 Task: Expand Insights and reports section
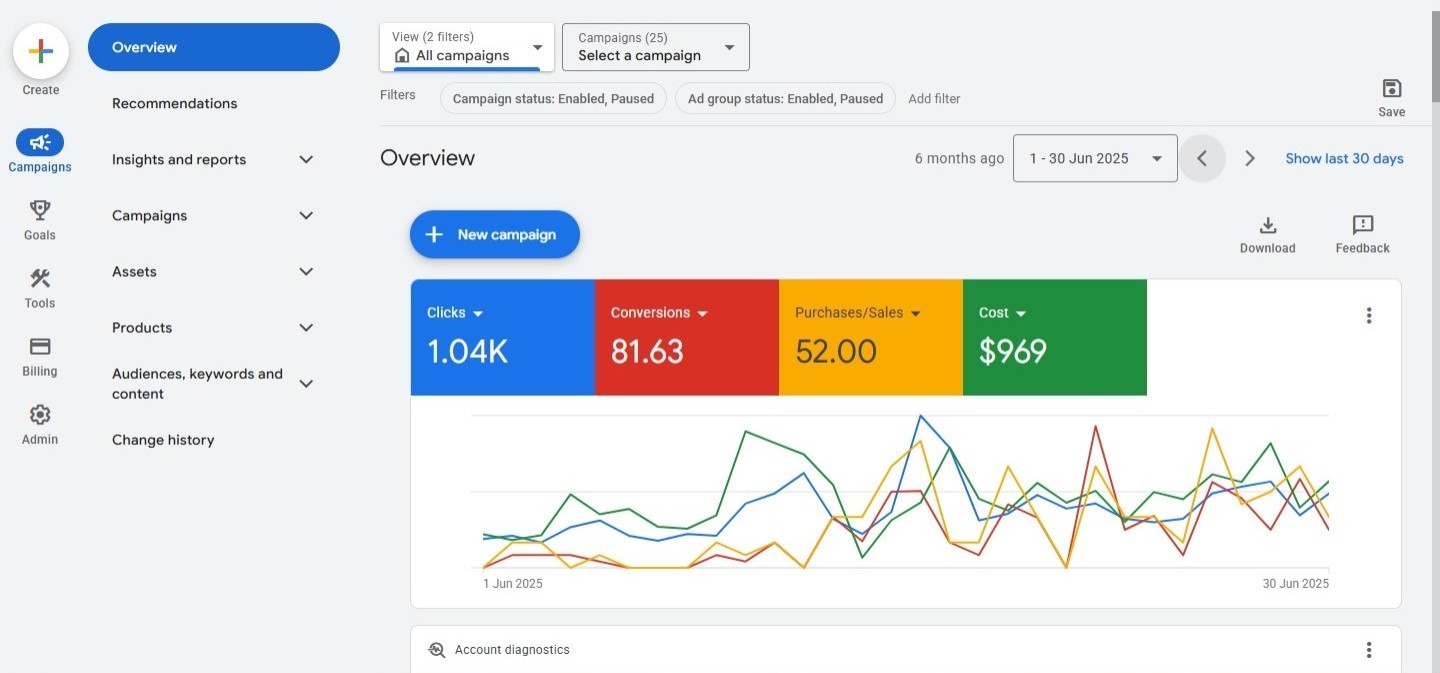[x=306, y=160]
